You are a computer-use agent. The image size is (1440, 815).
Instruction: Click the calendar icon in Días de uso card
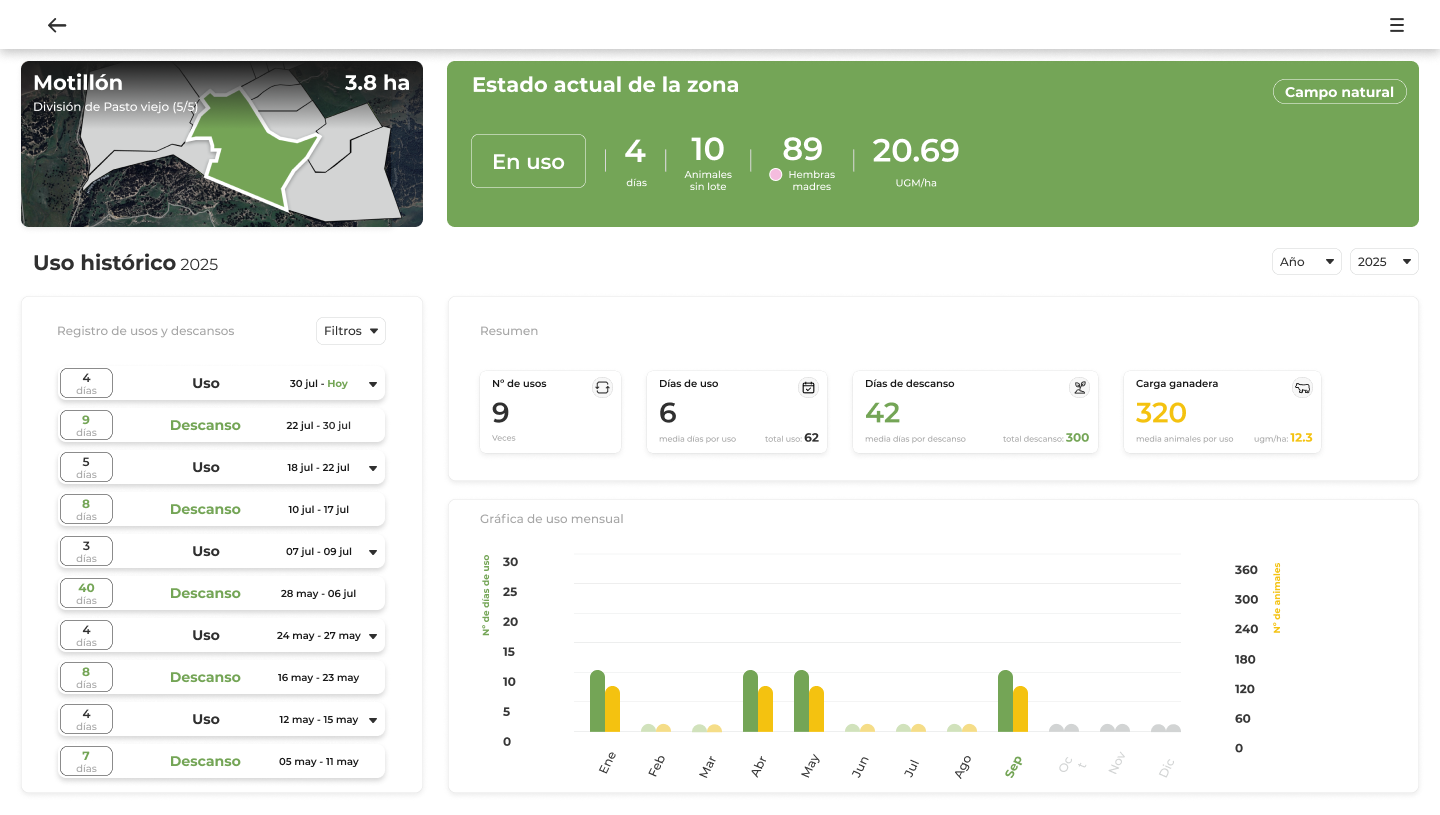[808, 388]
